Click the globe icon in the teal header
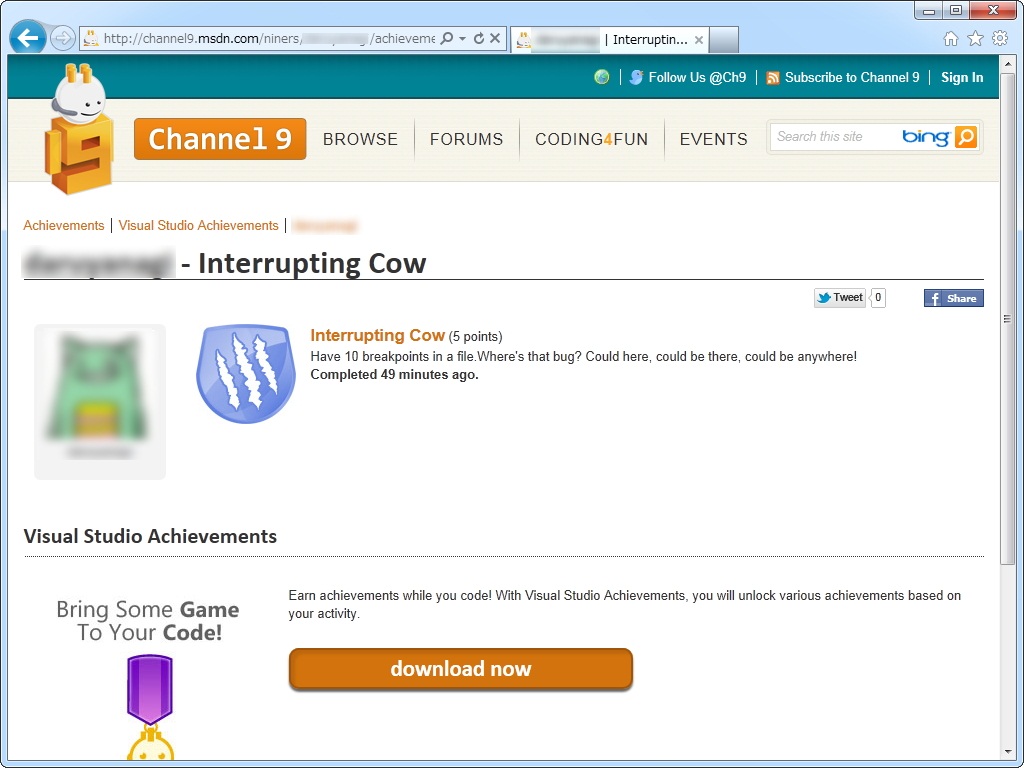This screenshot has height=768, width=1024. tap(601, 76)
